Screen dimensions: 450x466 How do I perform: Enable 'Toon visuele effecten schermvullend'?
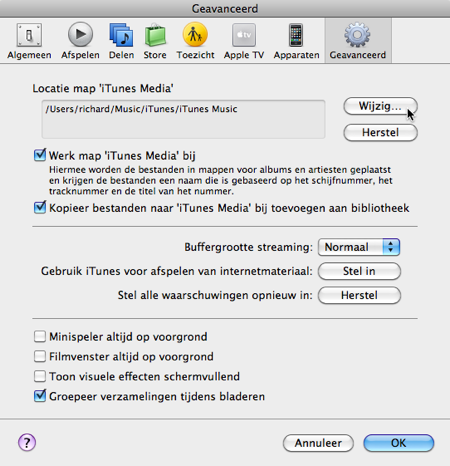40,376
